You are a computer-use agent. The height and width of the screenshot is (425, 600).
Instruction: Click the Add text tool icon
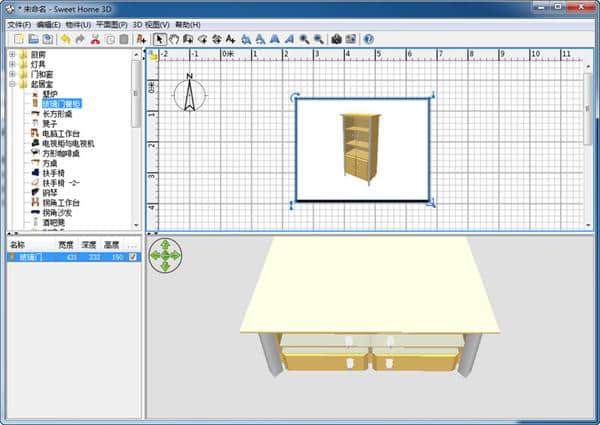(x=231, y=38)
